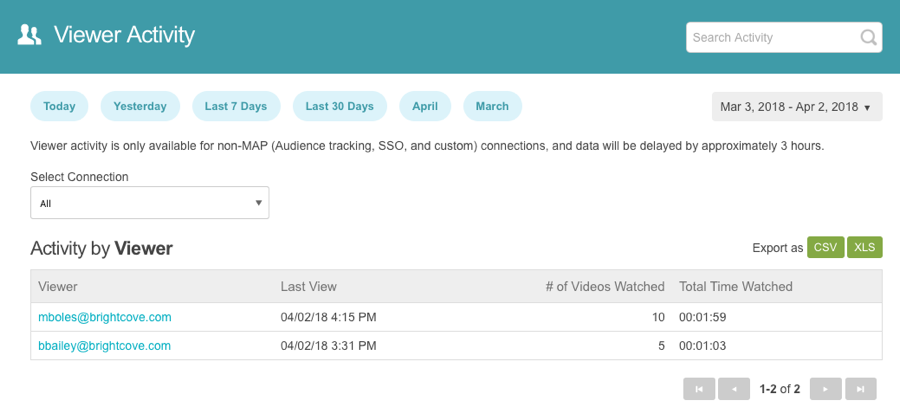Export viewer activity as XLS

tap(864, 248)
